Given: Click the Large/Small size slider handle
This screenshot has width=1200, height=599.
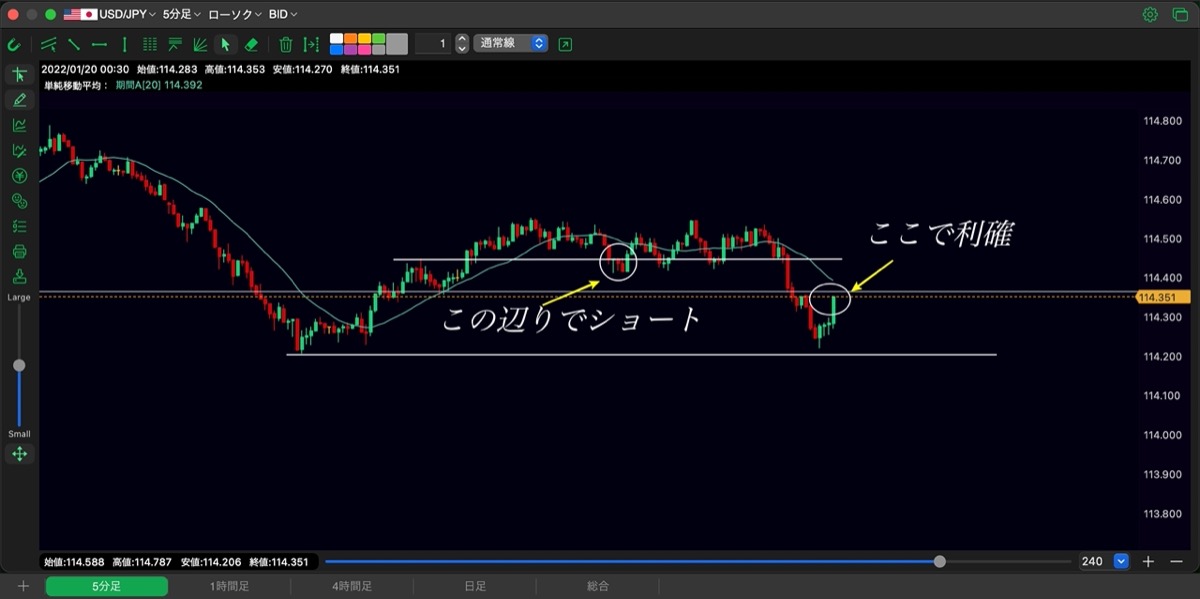Looking at the screenshot, I should (19, 365).
